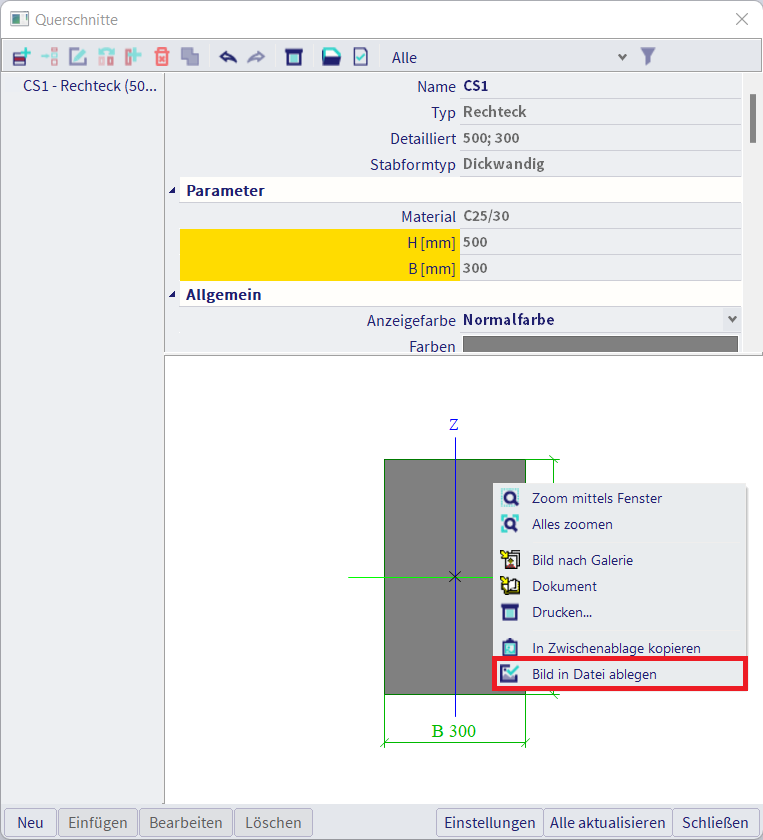This screenshot has height=840, width=763.
Task: Click the H [mm] value field 500
Action: click(x=600, y=242)
